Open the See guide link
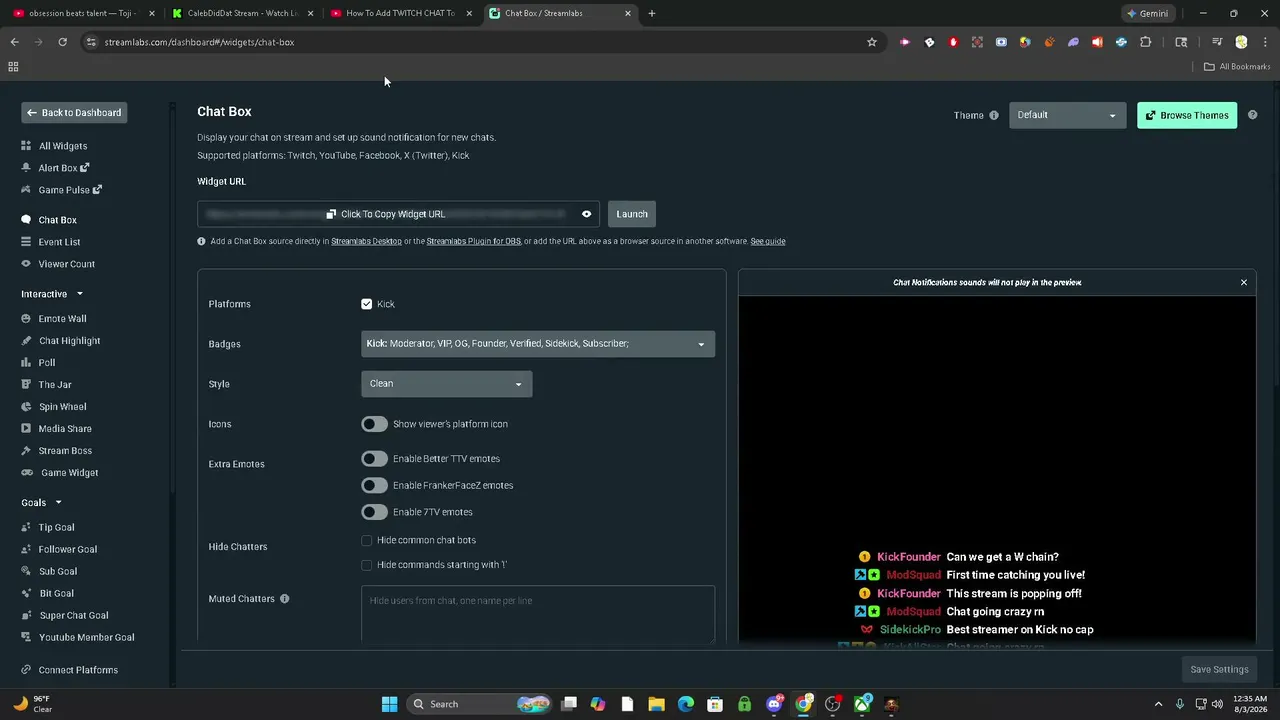This screenshot has height=720, width=1280. click(768, 241)
